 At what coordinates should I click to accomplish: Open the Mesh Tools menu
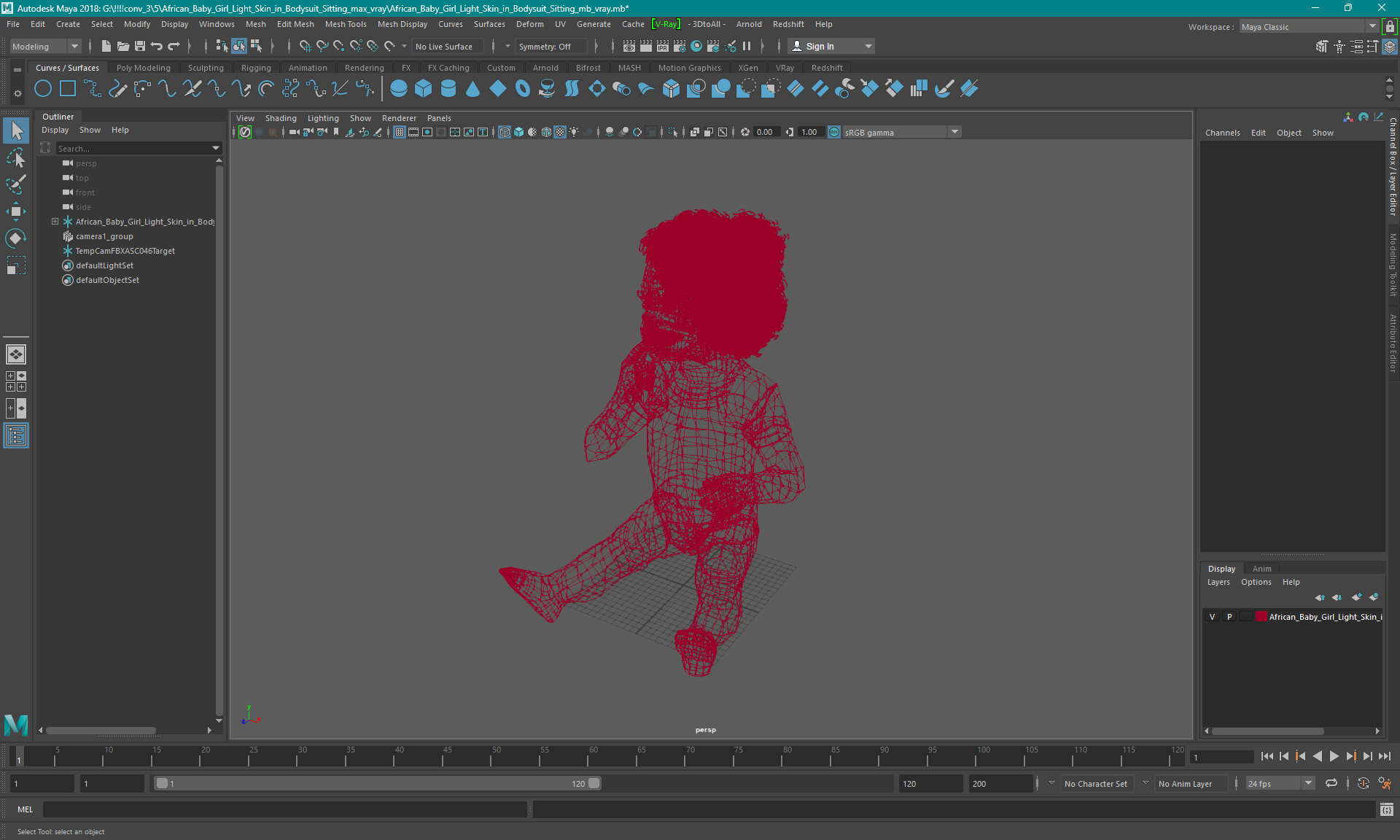[346, 24]
